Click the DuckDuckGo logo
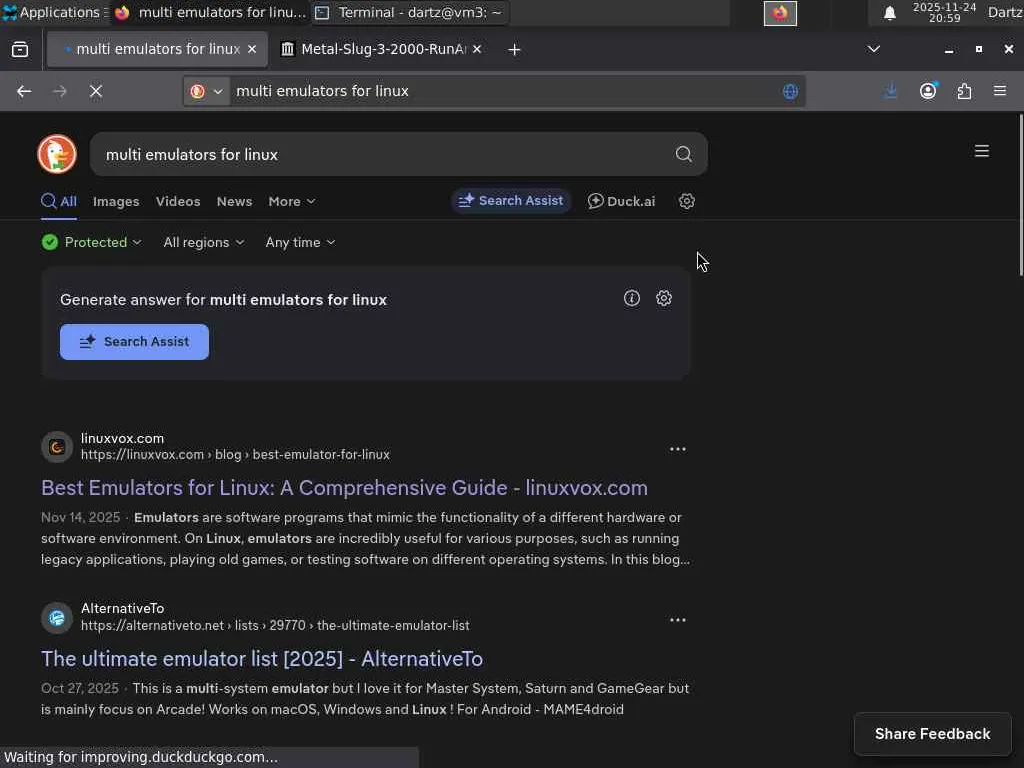Viewport: 1024px width, 768px height. [57, 154]
